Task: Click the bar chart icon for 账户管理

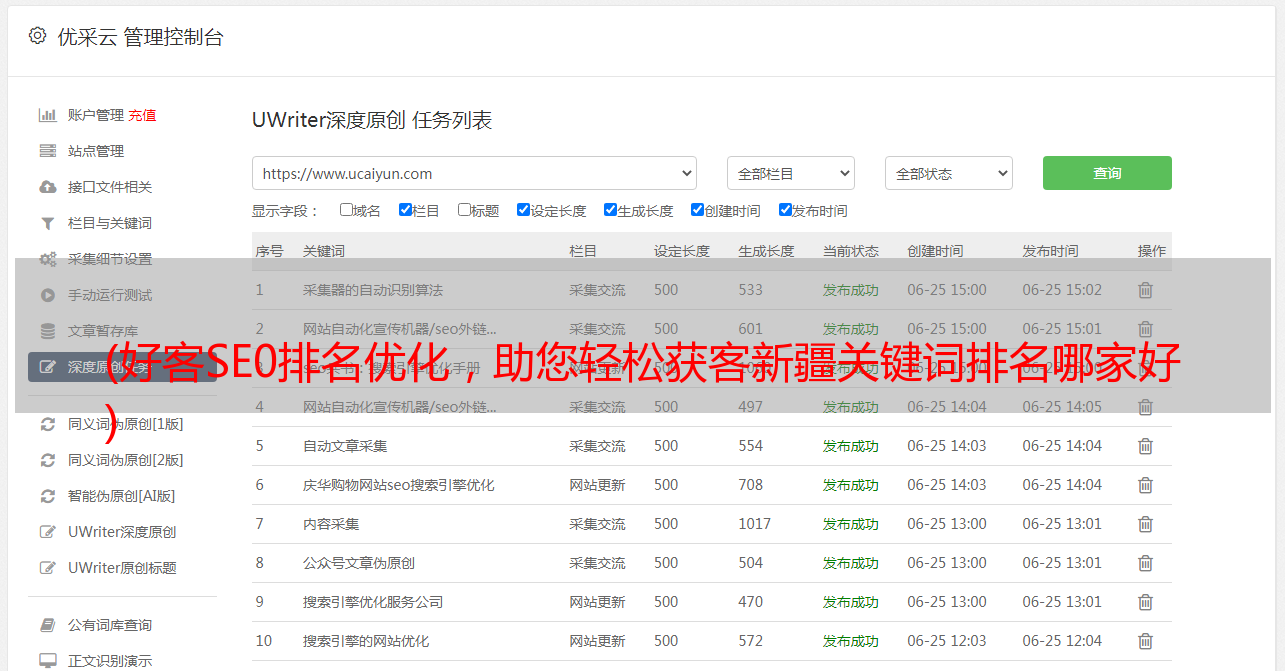Action: (47, 115)
